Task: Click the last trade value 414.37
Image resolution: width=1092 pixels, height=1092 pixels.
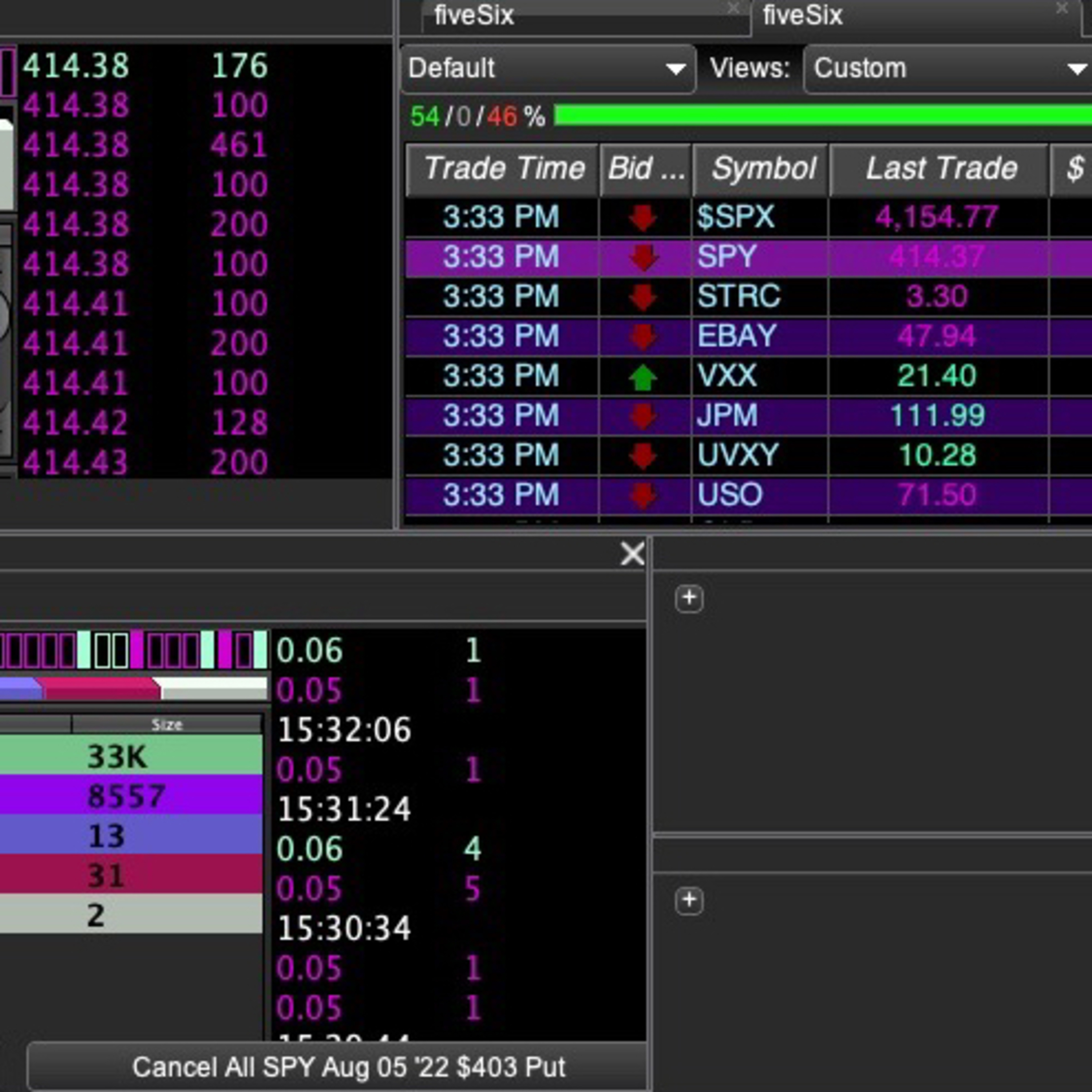Action: [937, 257]
